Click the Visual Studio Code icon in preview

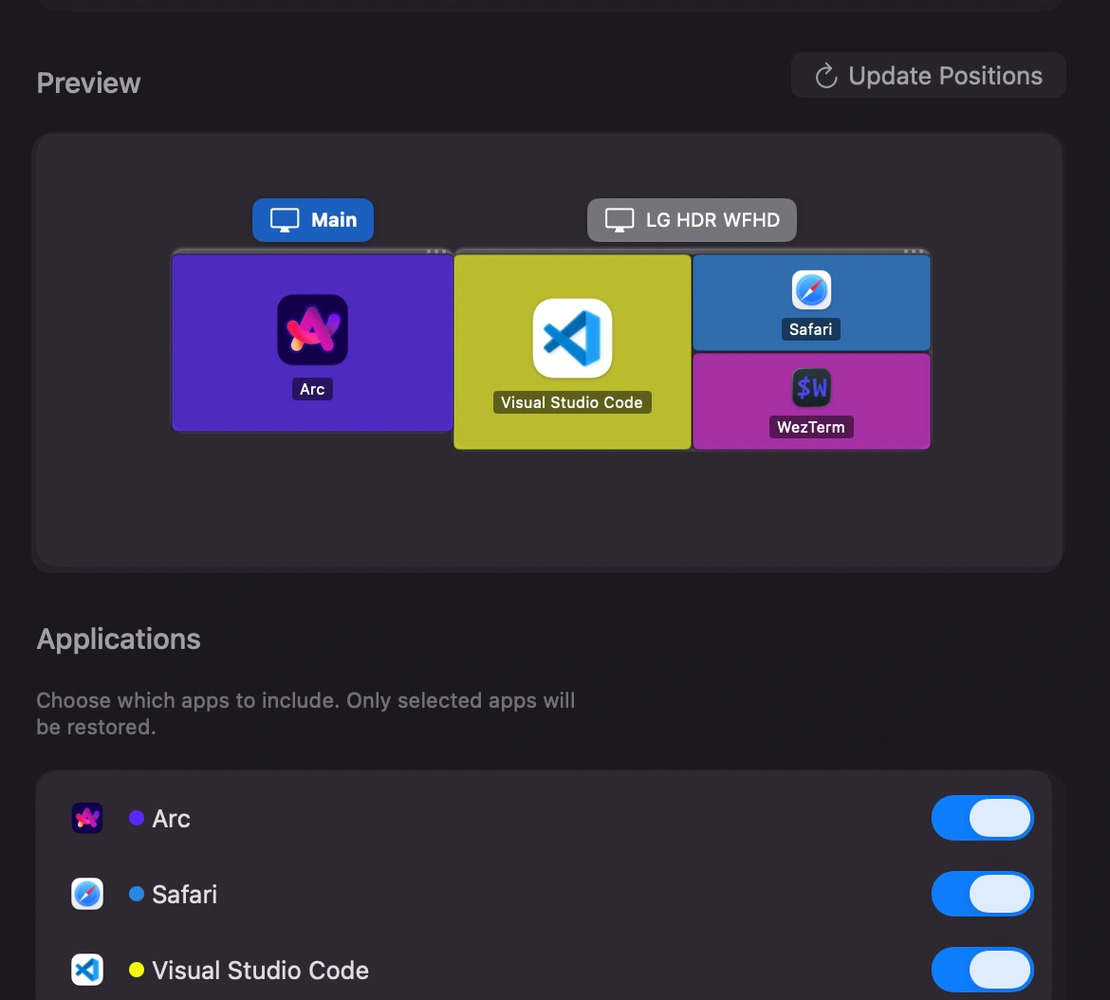pos(572,338)
